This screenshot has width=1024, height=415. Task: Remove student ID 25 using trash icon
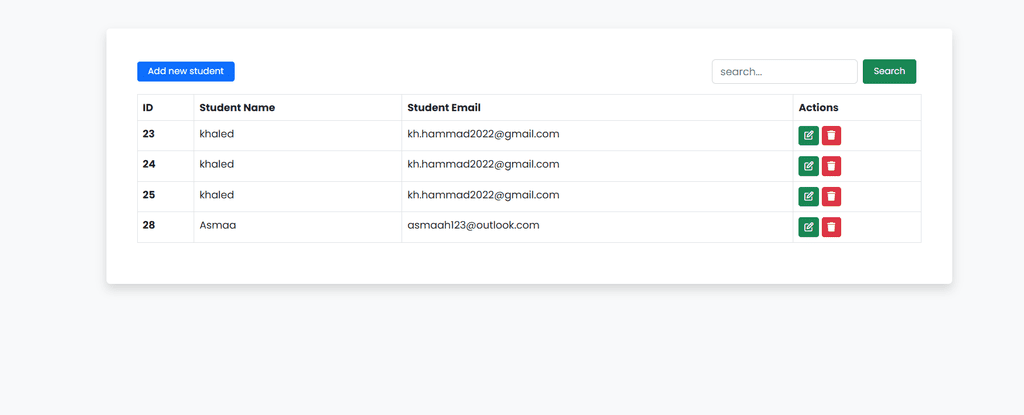[x=831, y=196]
